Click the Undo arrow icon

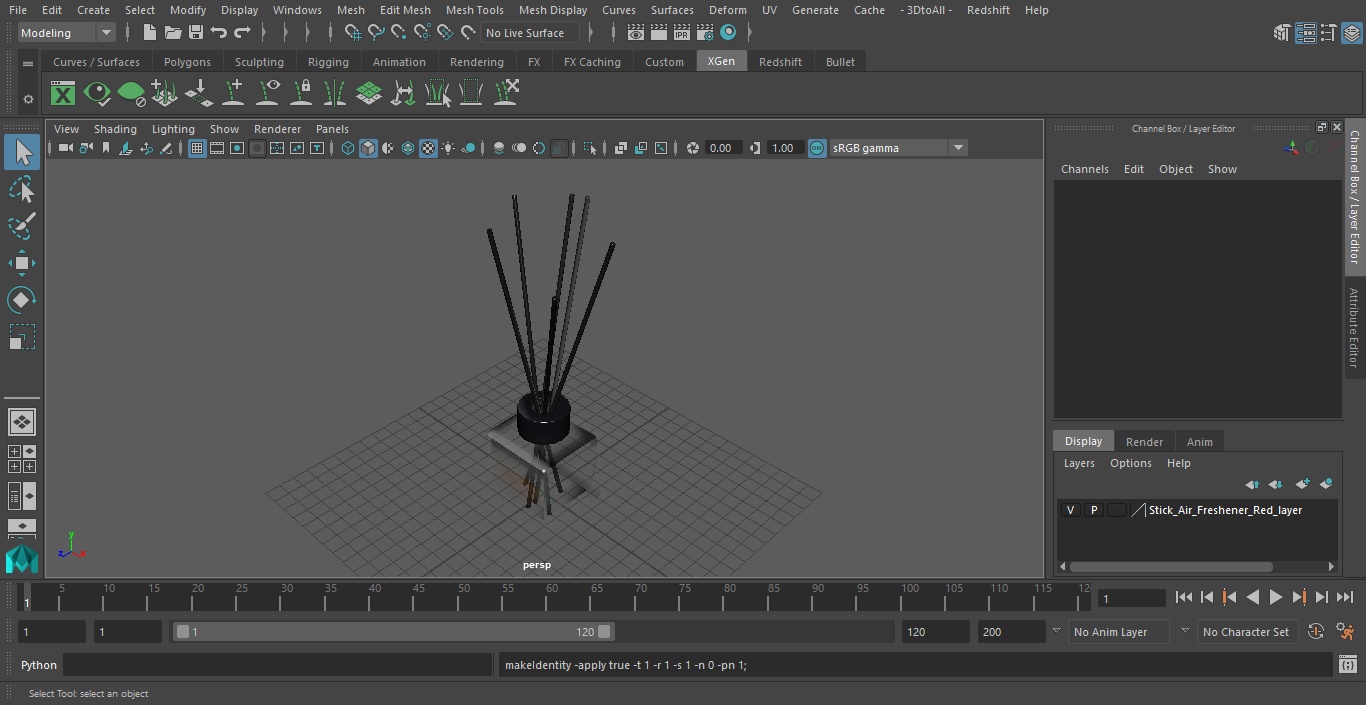[x=218, y=33]
